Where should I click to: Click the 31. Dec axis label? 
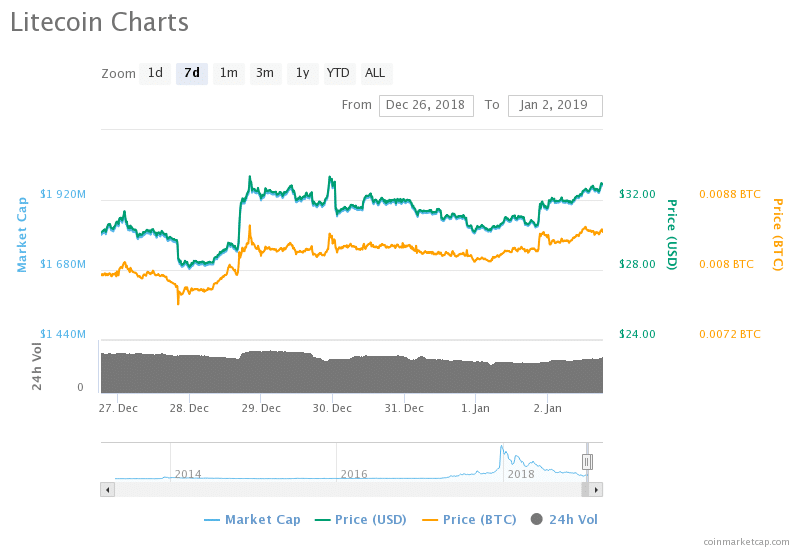tap(404, 408)
